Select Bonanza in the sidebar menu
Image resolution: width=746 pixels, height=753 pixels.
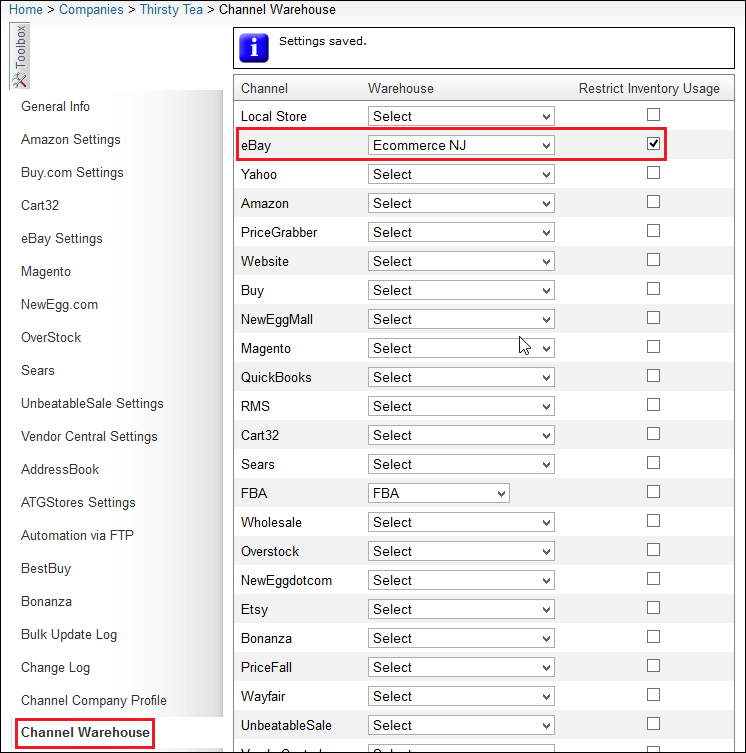46,601
